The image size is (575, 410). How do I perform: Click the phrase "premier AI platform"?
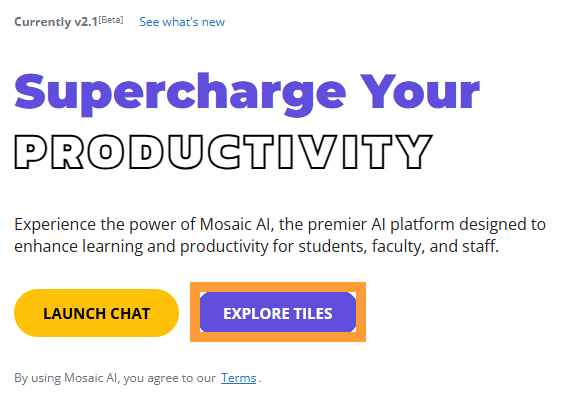[x=381, y=224]
